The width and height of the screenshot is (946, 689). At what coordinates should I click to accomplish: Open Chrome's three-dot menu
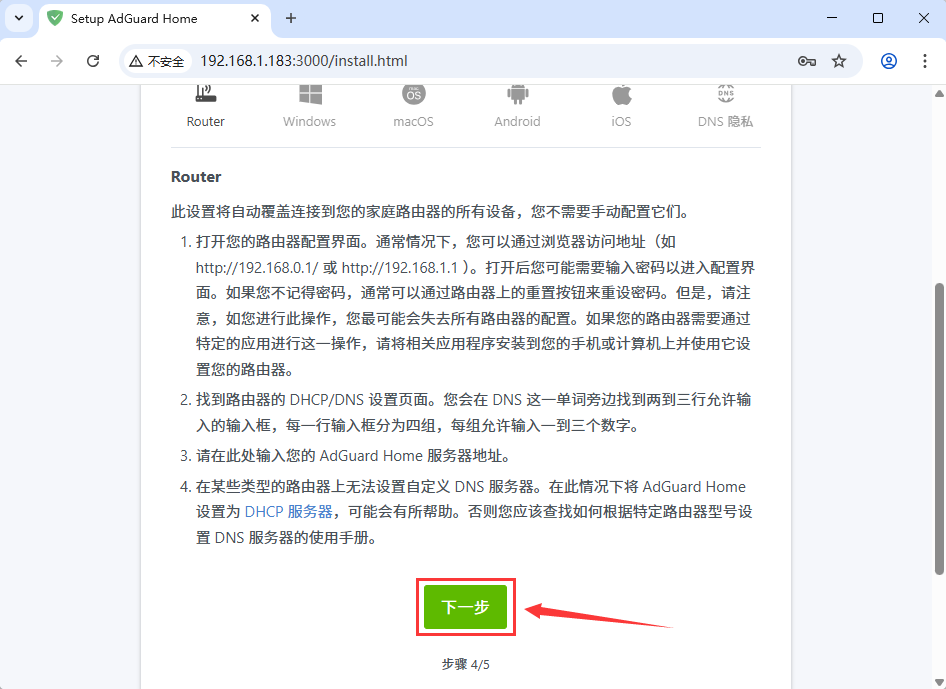point(924,61)
